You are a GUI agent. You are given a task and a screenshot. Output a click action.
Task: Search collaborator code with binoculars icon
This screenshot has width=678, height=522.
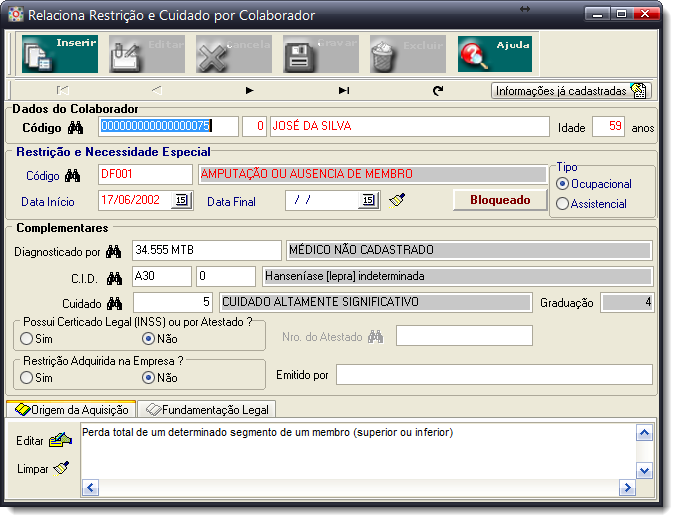coord(75,128)
